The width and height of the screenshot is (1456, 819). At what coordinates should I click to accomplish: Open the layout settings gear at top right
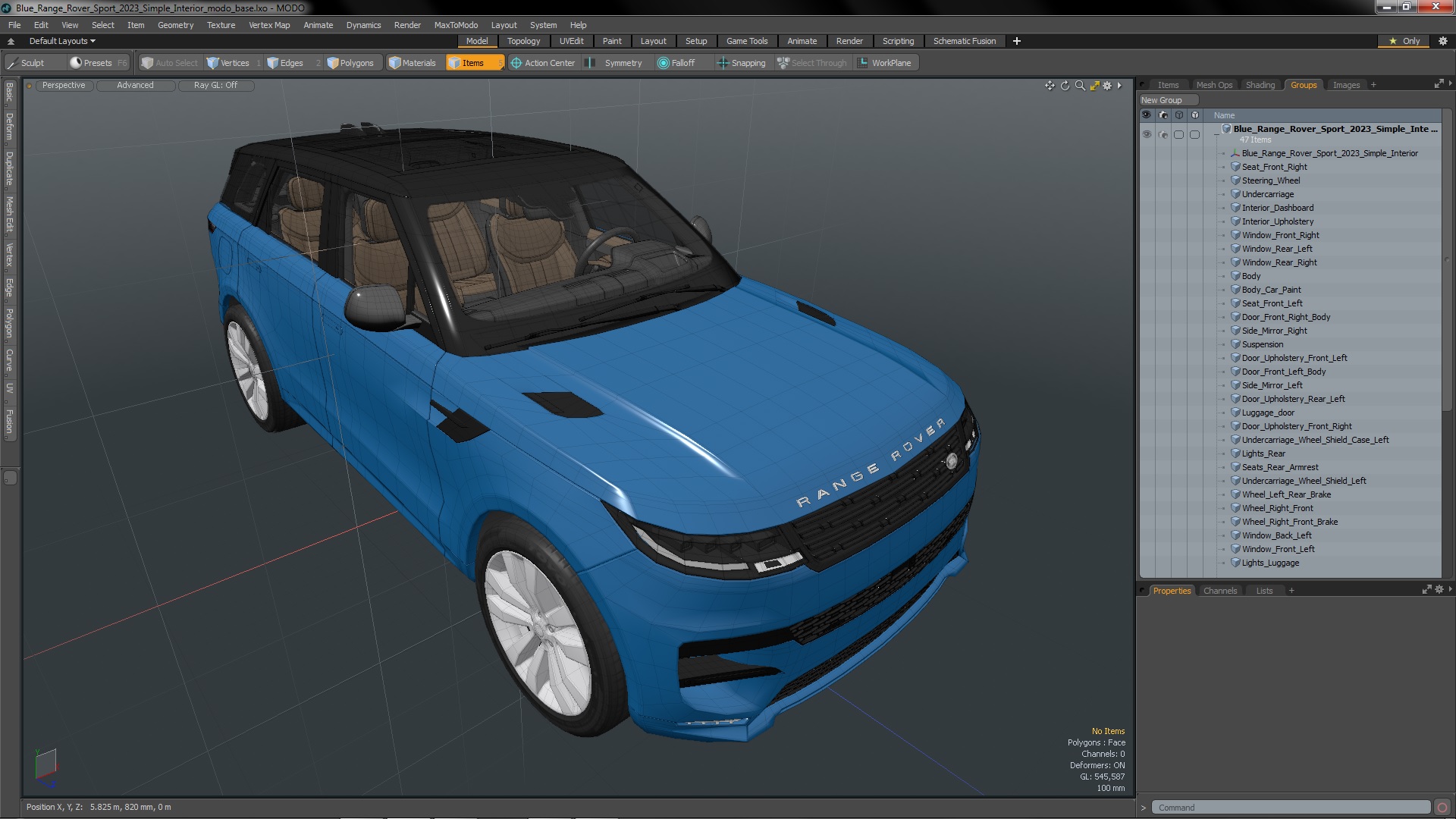click(x=1442, y=41)
